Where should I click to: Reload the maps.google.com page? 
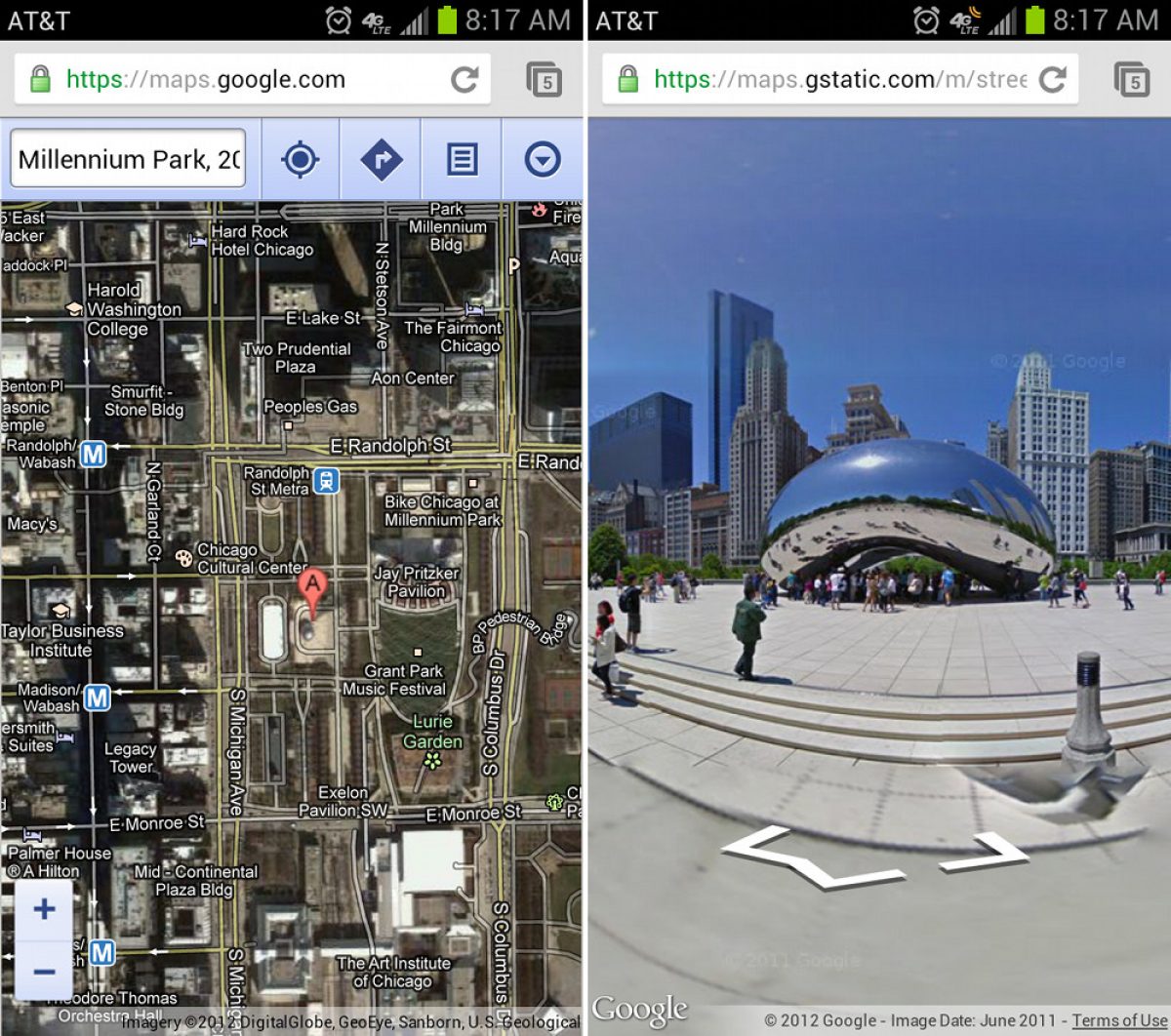pos(465,79)
